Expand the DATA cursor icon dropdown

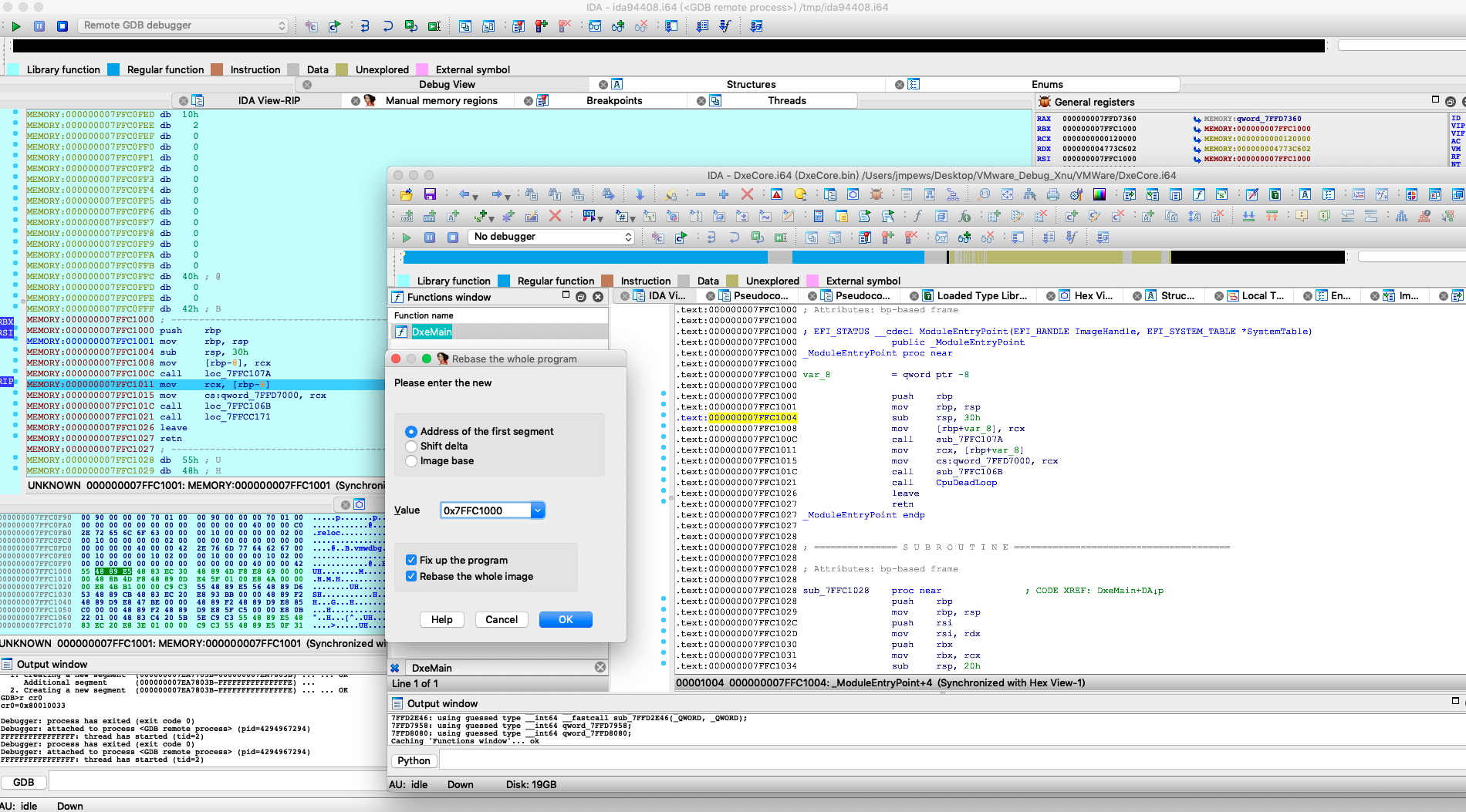pyautogui.click(x=600, y=219)
